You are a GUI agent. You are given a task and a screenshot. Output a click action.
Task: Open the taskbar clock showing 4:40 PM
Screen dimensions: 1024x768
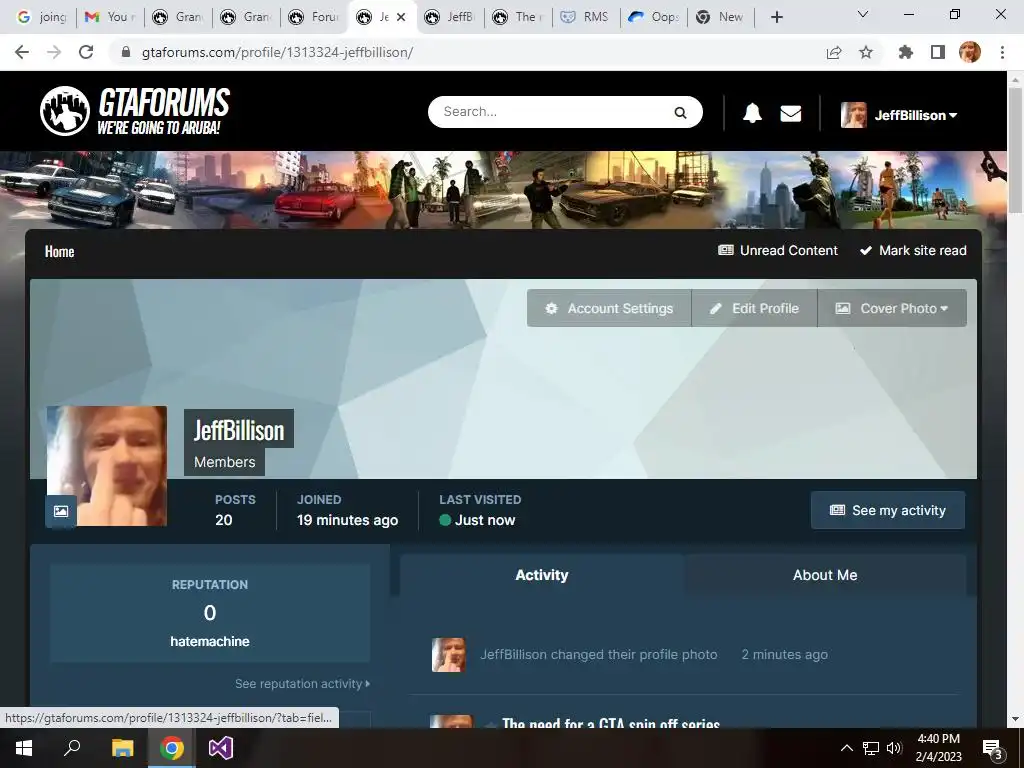pos(938,748)
